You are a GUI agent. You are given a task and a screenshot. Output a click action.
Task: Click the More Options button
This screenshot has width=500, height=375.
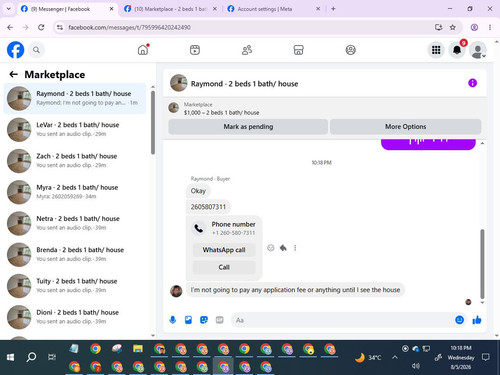coord(405,127)
